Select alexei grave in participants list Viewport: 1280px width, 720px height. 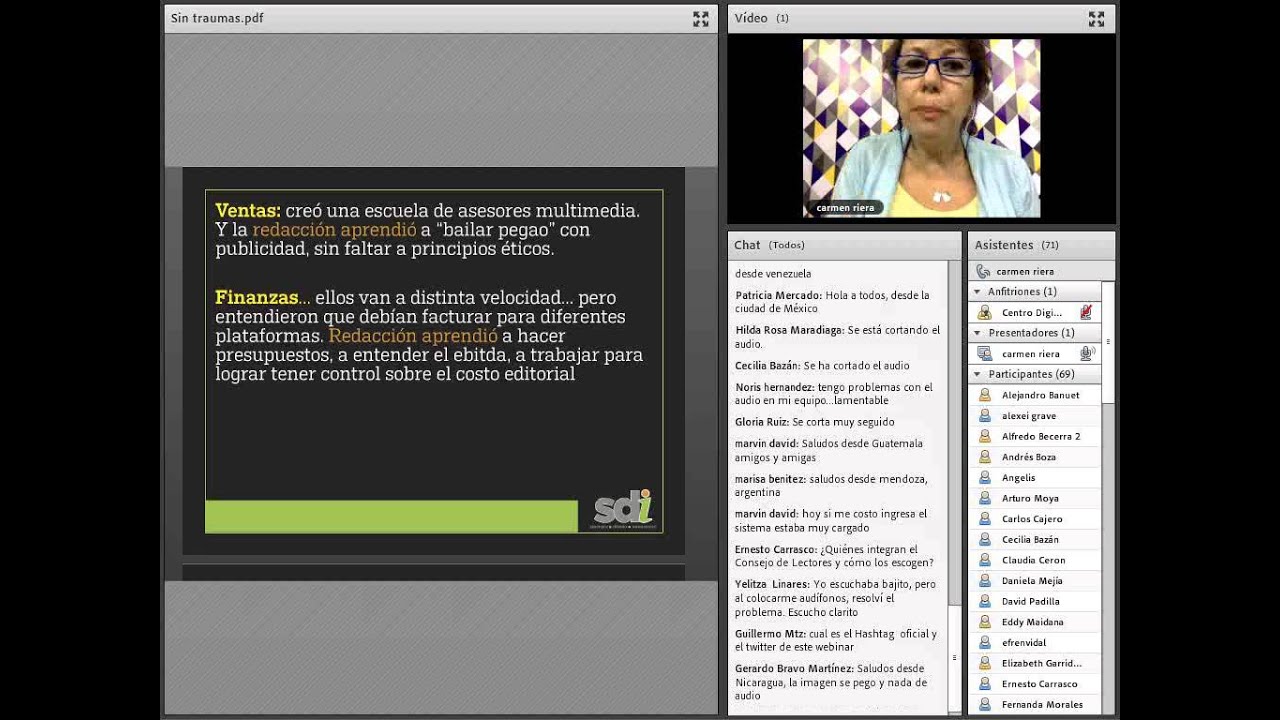click(x=1035, y=415)
